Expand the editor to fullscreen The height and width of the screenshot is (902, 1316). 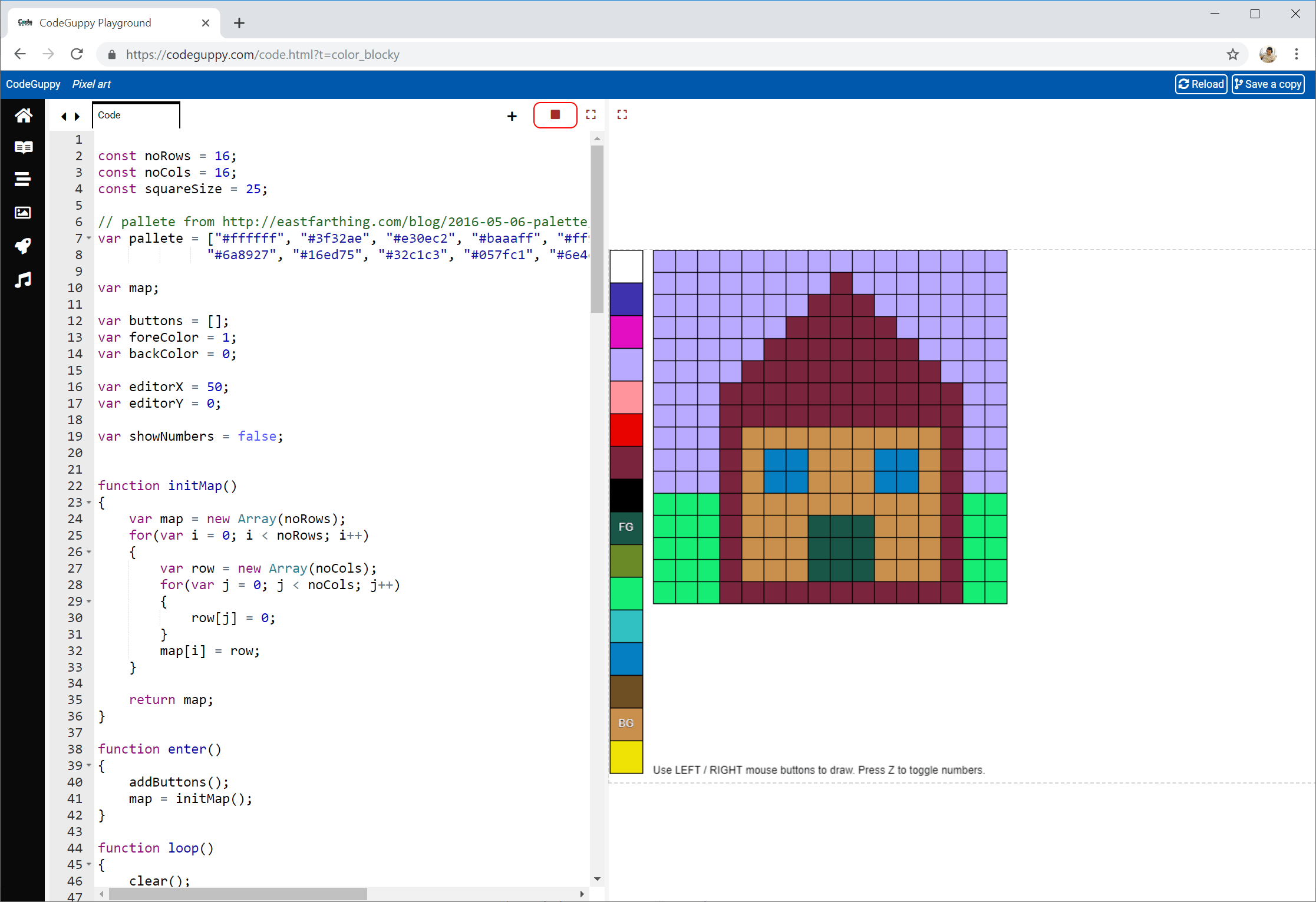point(591,114)
